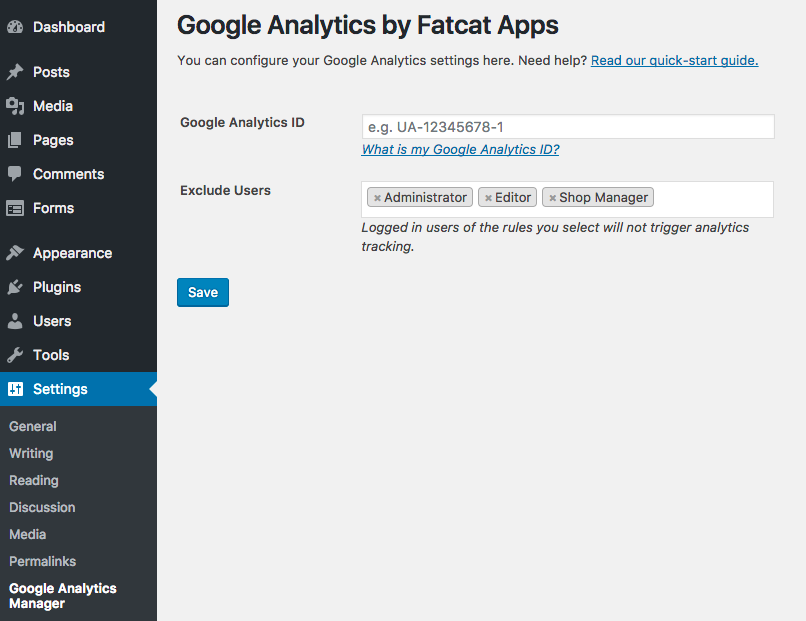The width and height of the screenshot is (806, 621).
Task: Focus the Google Analytics ID field
Action: tap(567, 127)
